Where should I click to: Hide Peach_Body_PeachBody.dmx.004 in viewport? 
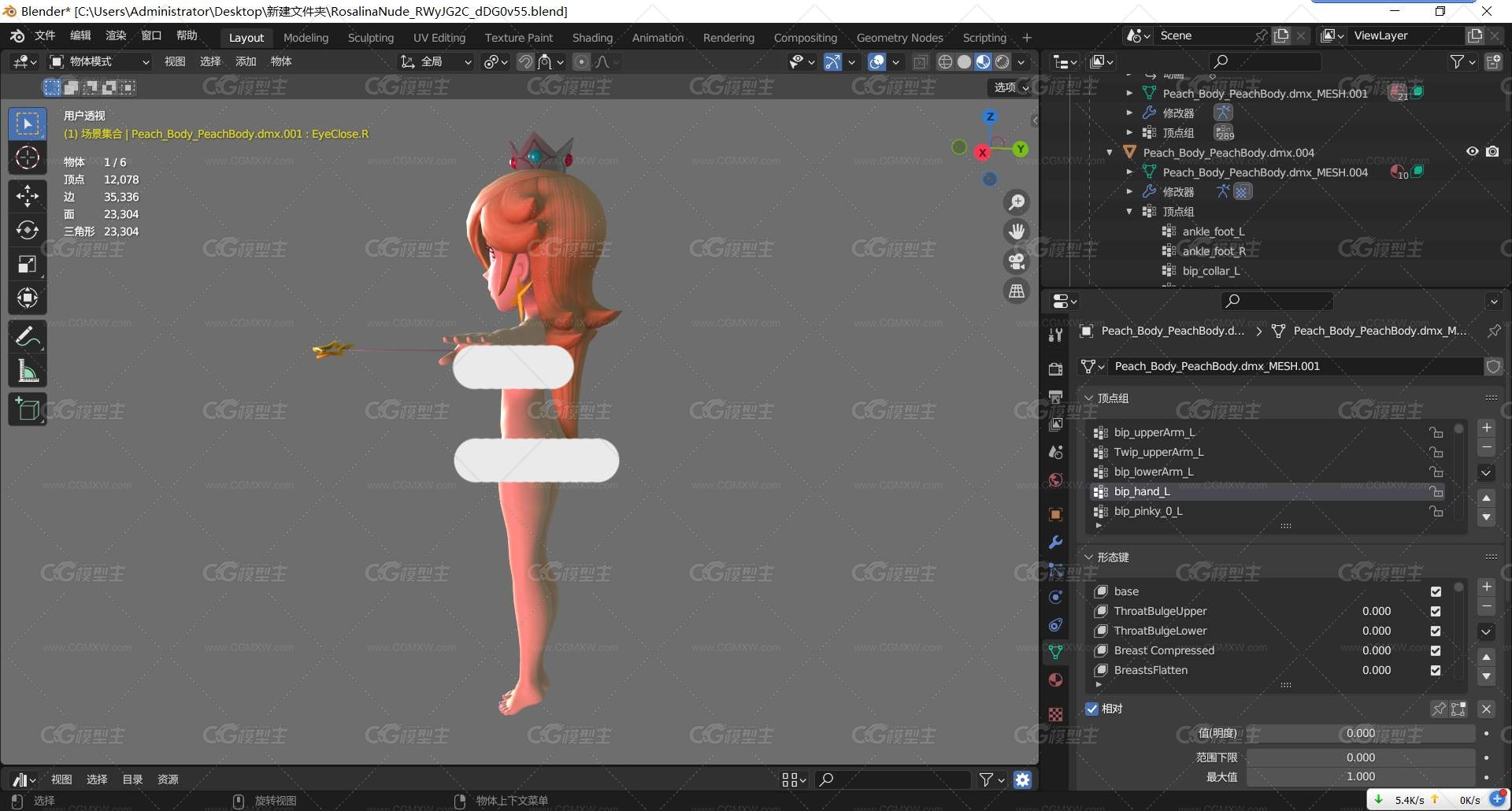[1472, 152]
